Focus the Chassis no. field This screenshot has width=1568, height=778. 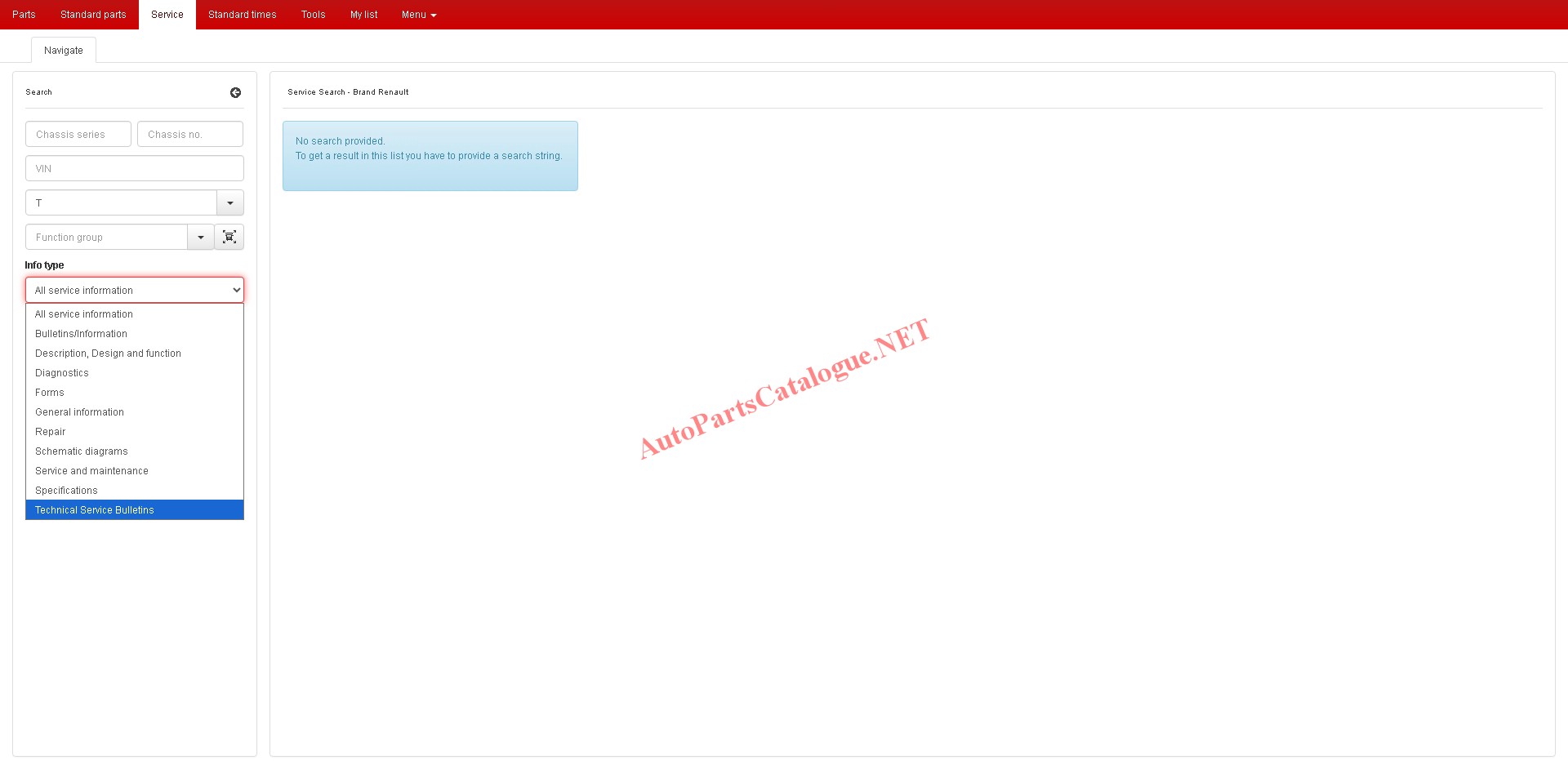coord(190,135)
